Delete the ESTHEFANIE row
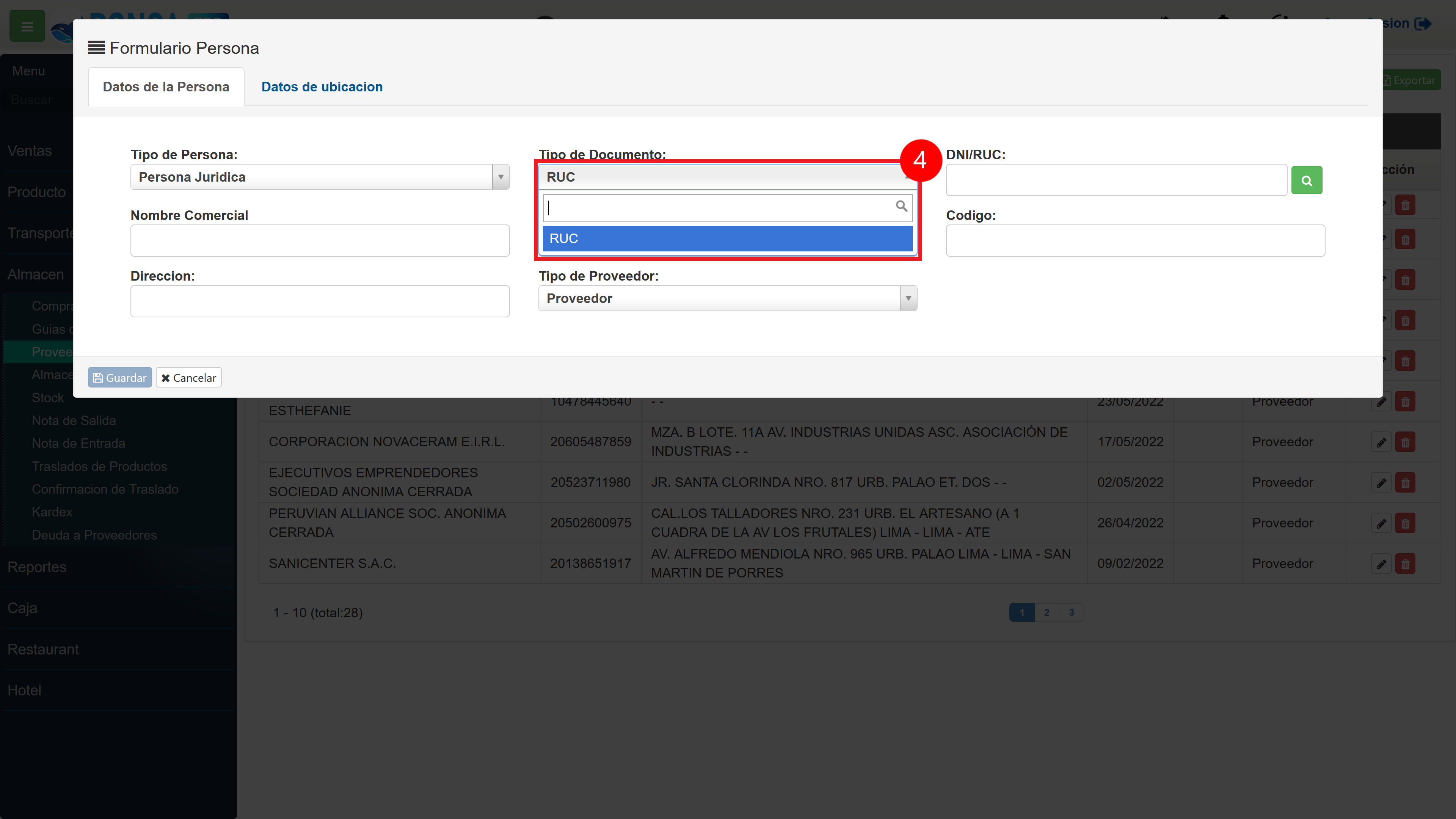 click(1405, 402)
